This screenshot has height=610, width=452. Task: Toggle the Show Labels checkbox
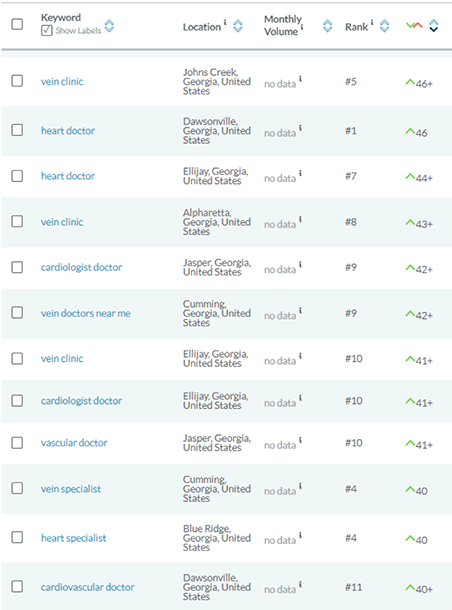point(47,30)
